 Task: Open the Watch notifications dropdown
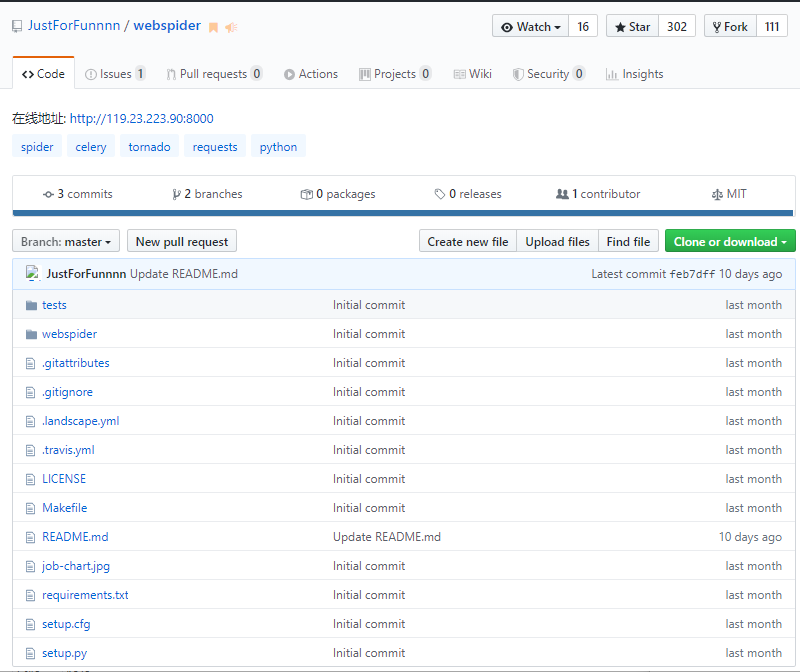click(531, 27)
